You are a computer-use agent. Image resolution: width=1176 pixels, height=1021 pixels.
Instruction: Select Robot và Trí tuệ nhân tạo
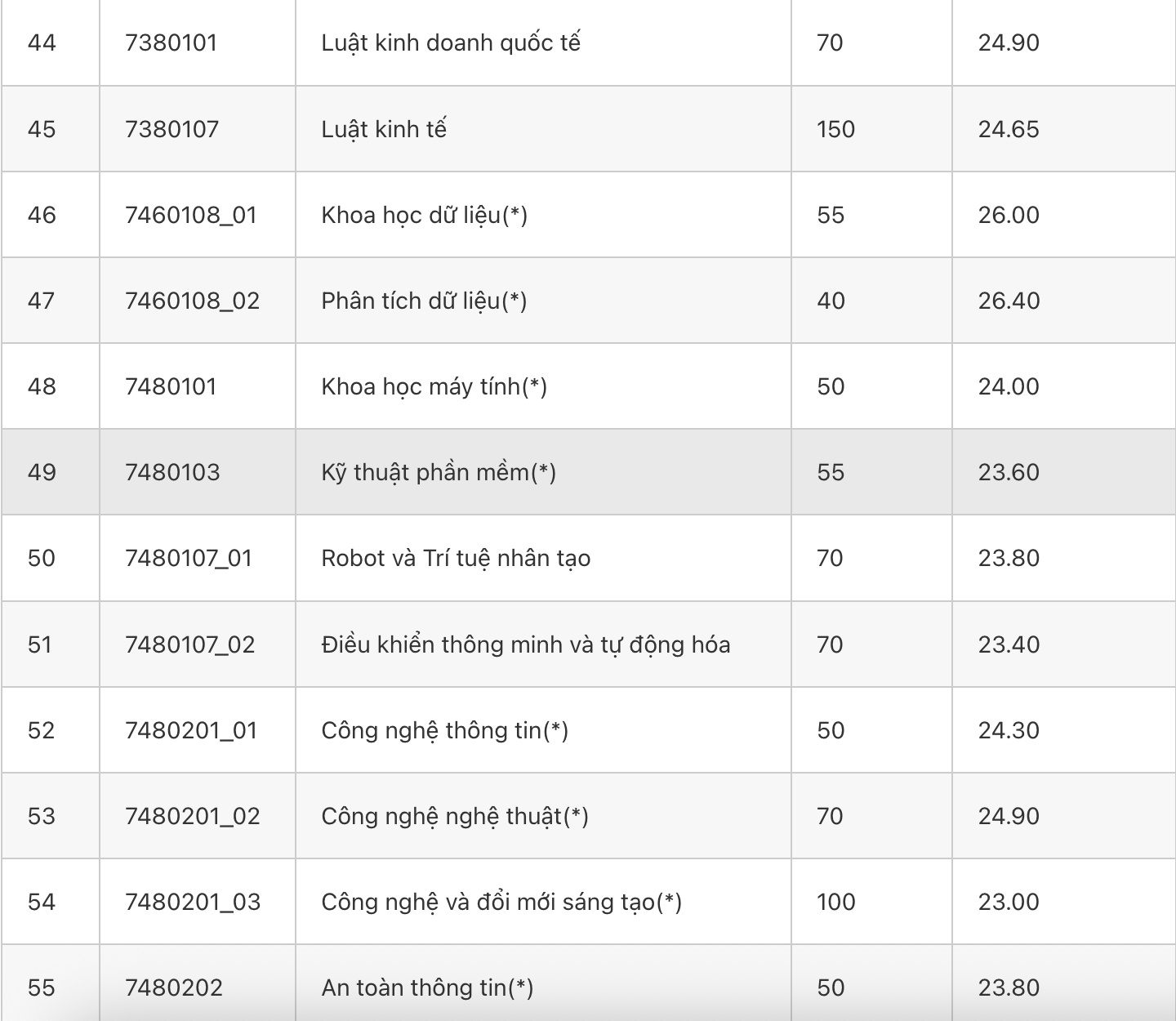[456, 559]
